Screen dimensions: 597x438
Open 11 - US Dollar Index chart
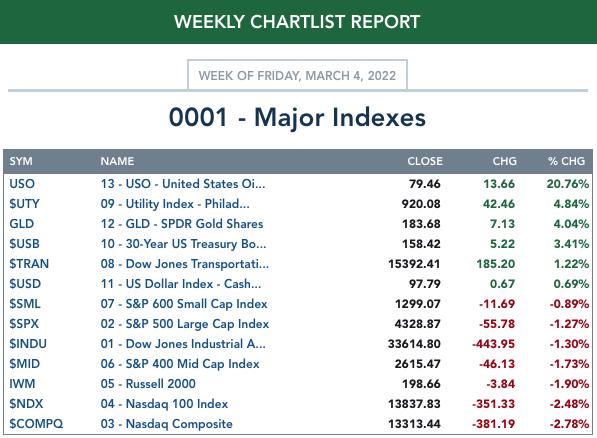[181, 284]
